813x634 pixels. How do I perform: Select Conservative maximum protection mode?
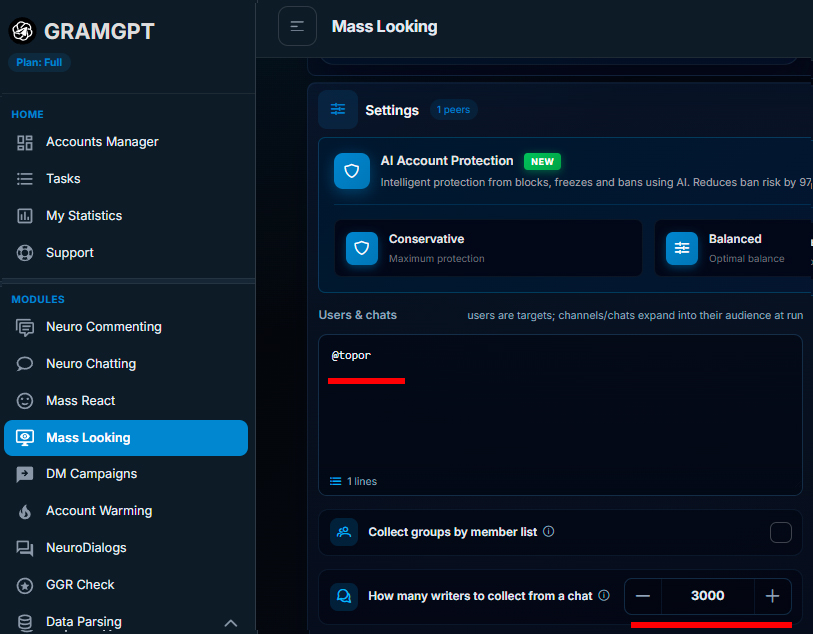coord(488,248)
